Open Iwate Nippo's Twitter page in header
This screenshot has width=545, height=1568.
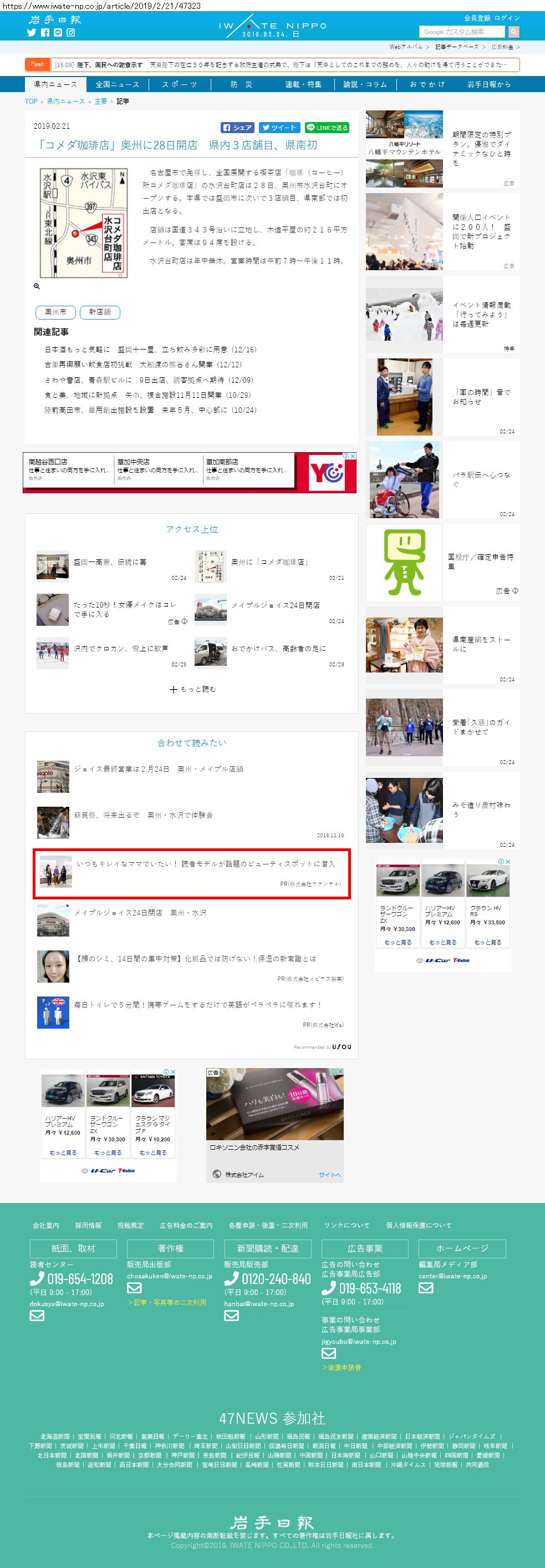[32, 33]
